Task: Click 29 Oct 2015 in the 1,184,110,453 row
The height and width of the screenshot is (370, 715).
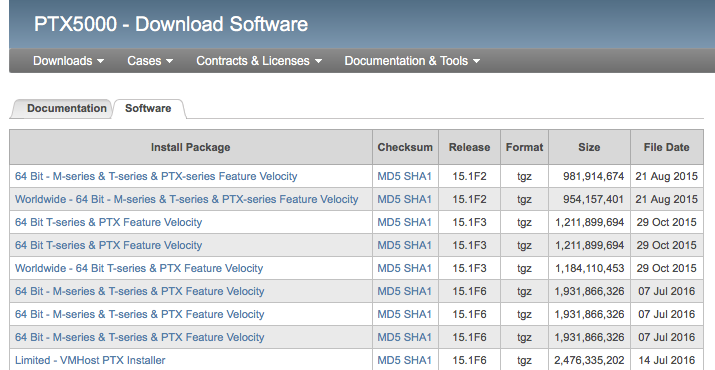Action: (667, 268)
